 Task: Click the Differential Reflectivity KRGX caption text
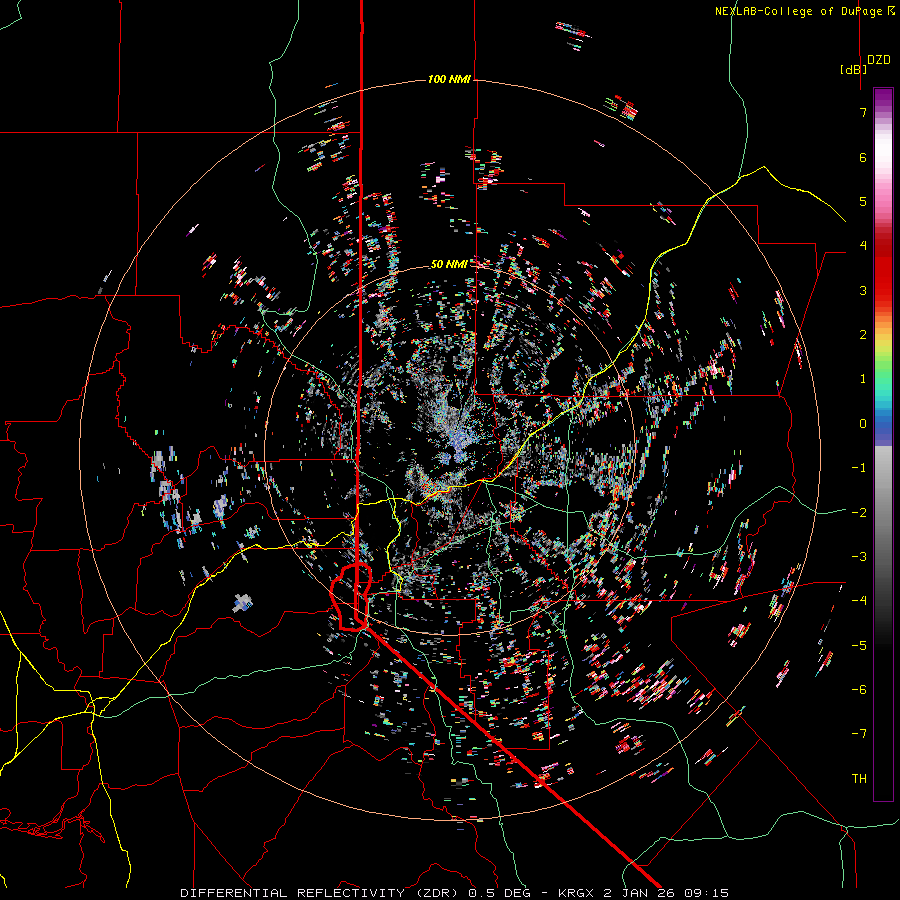click(x=455, y=893)
